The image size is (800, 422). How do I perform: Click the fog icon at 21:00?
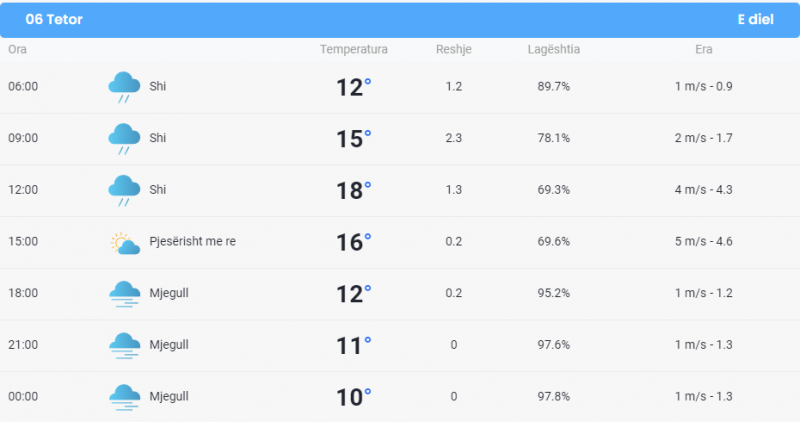point(124,345)
